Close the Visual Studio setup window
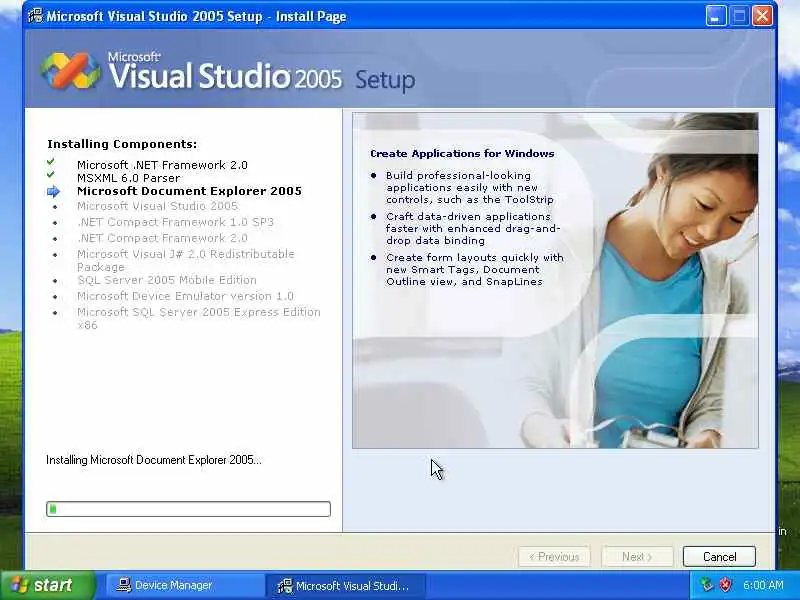 pos(763,16)
